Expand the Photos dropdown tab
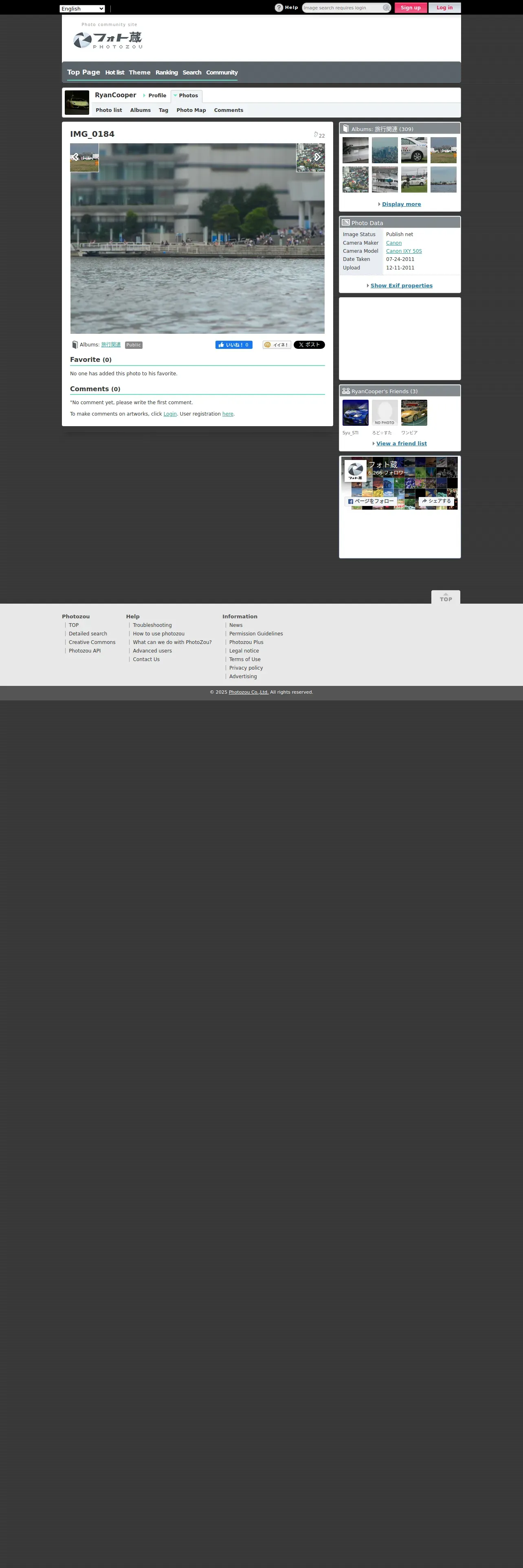523x1568 pixels. (186, 96)
